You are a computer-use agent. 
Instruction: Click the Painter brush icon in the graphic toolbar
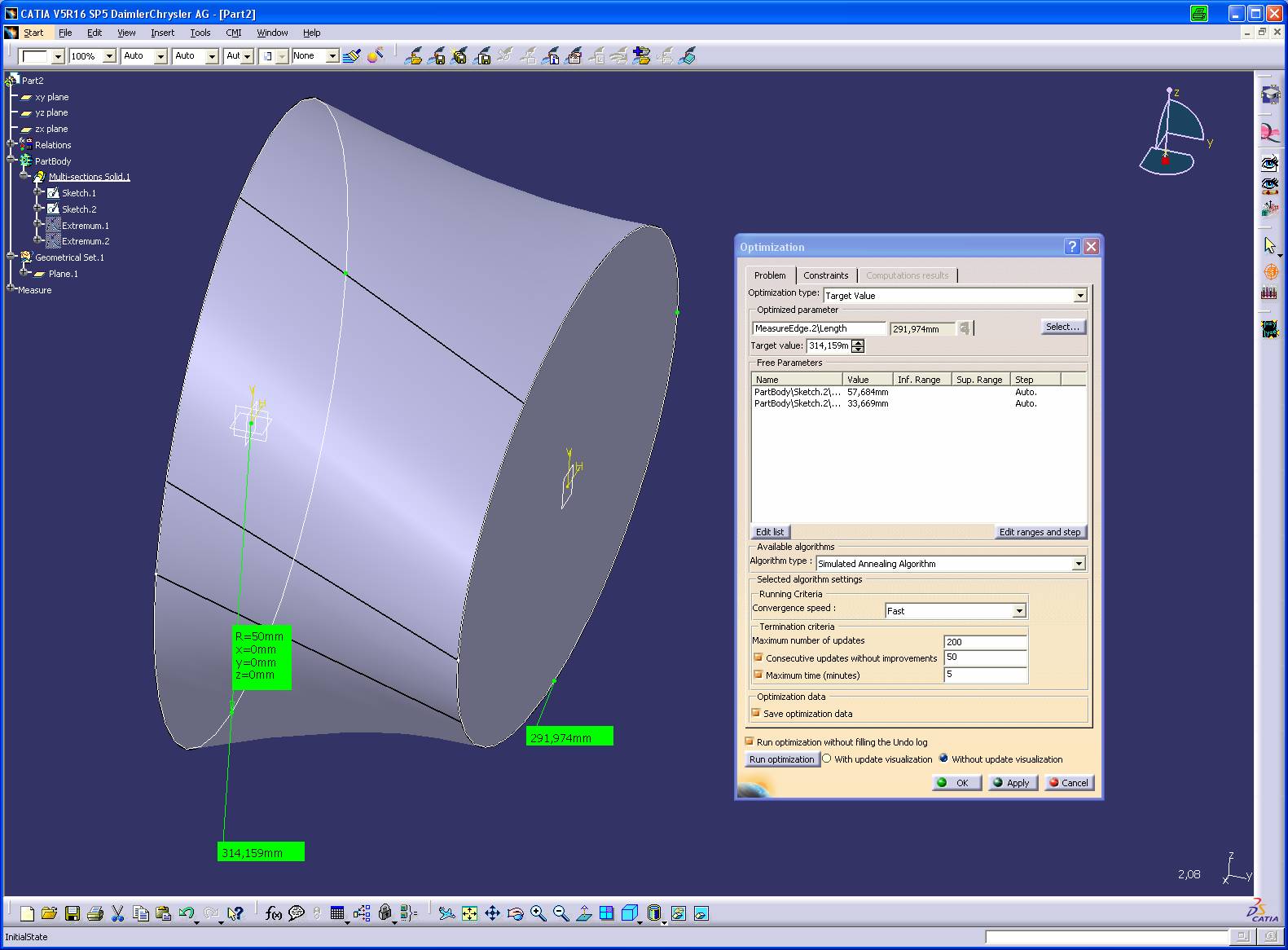[x=352, y=56]
